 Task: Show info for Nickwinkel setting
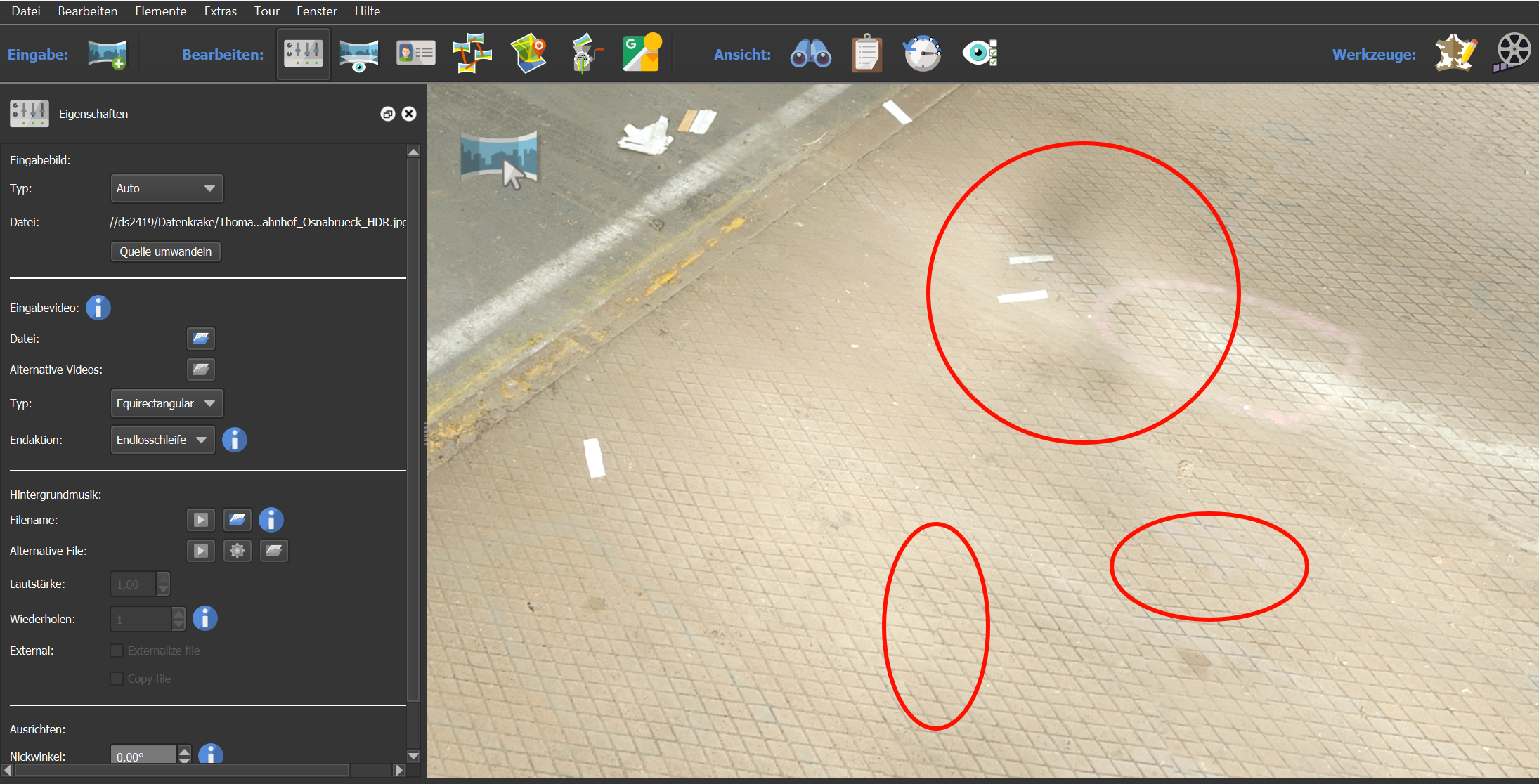click(211, 754)
